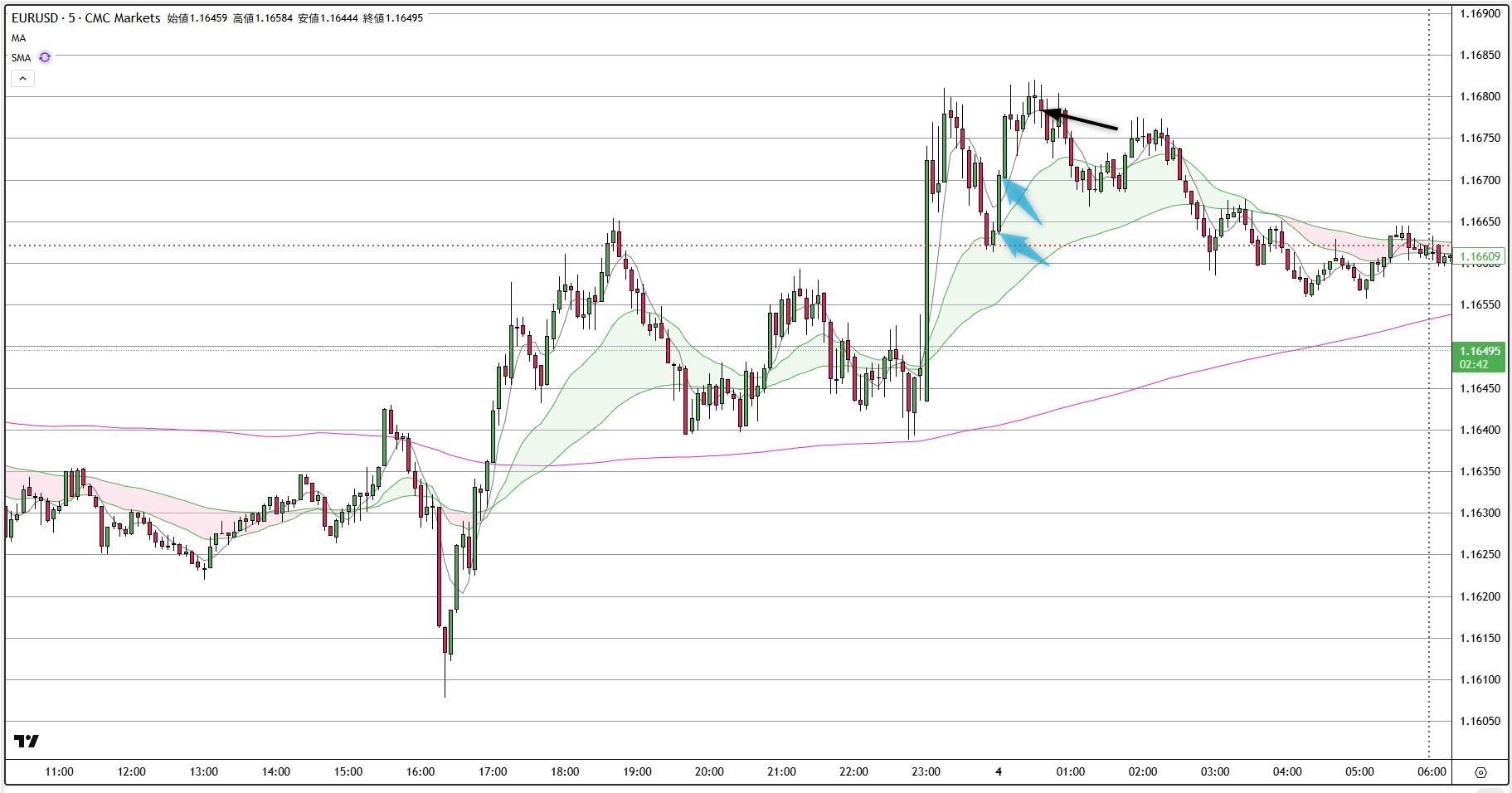
Task: Click the 1.16800 price axis label
Action: 1480,97
